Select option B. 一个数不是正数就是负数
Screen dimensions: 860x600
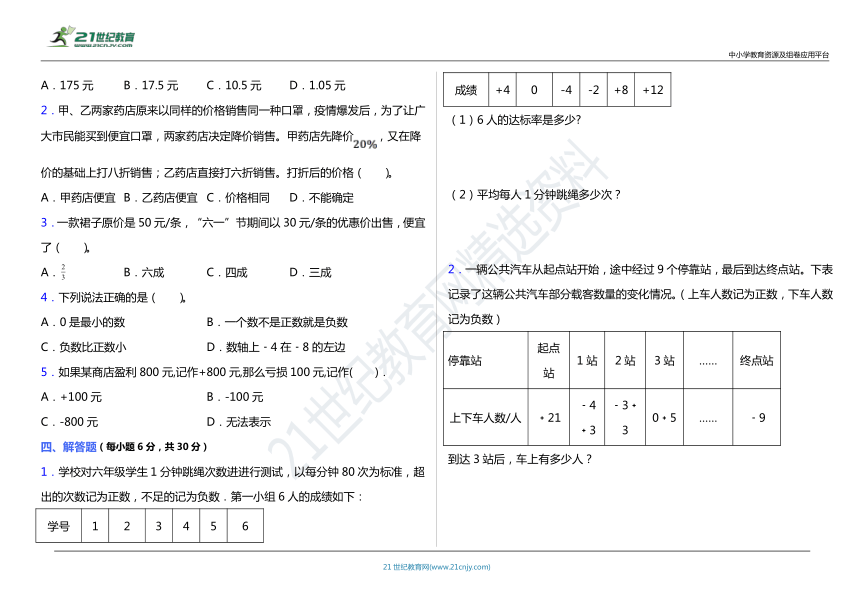[x=277, y=322]
